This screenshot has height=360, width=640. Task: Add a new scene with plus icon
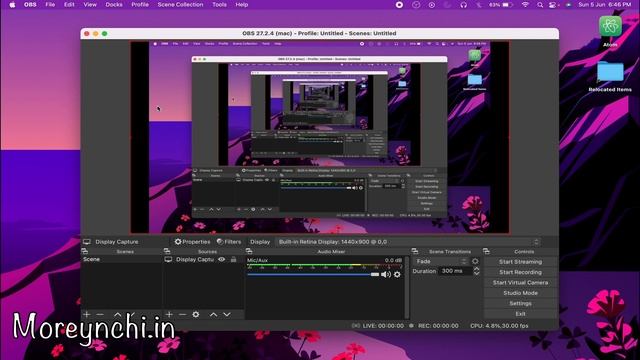(87, 314)
